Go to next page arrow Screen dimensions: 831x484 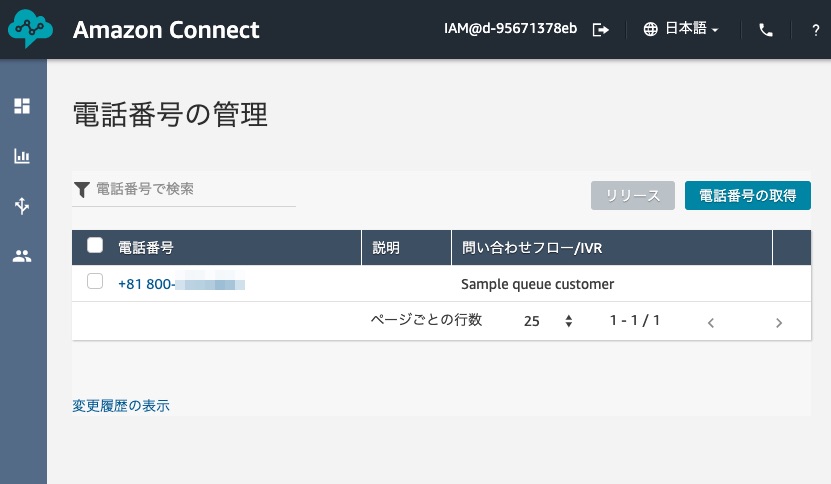[779, 322]
